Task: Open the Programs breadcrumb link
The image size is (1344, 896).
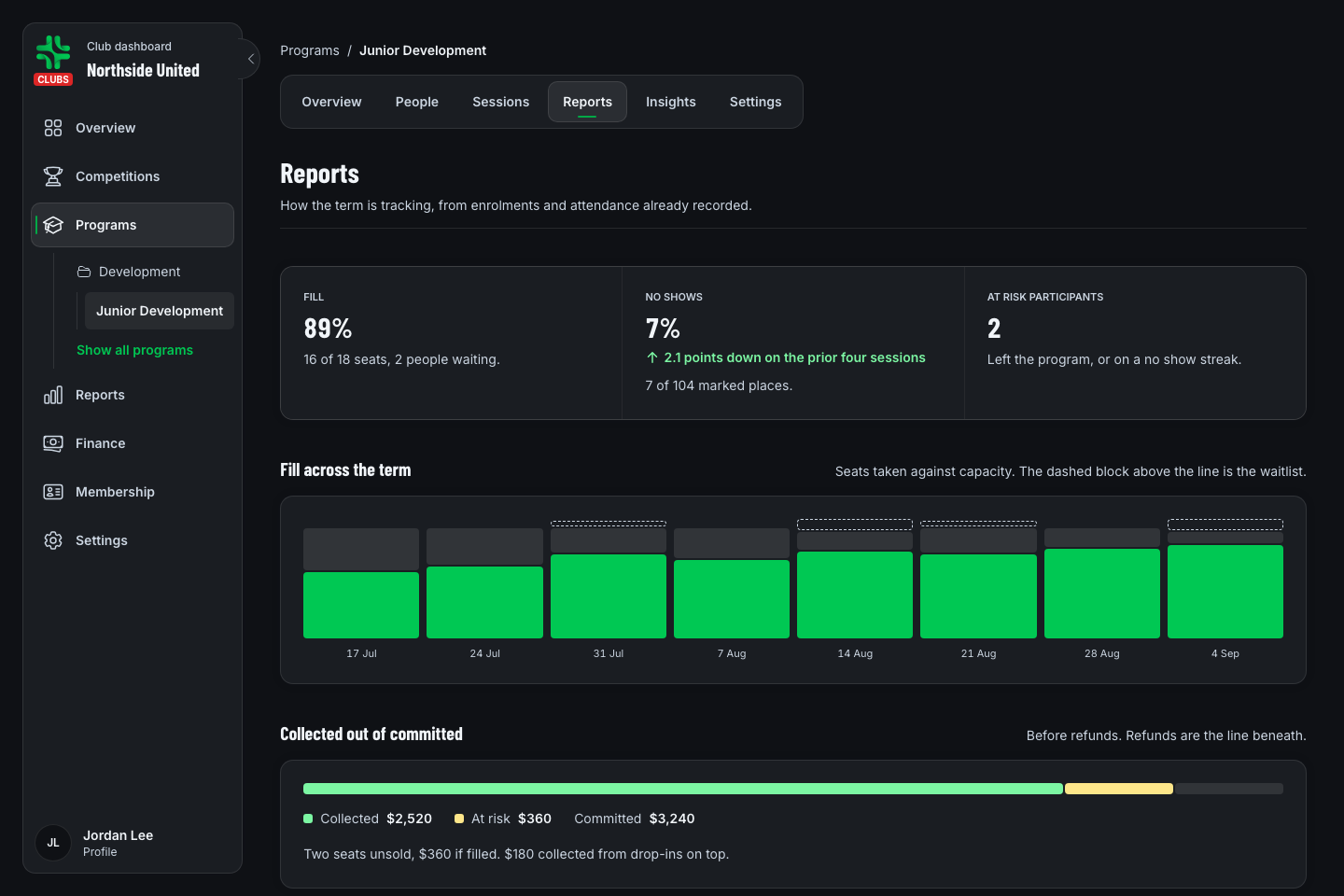Action: (x=310, y=50)
